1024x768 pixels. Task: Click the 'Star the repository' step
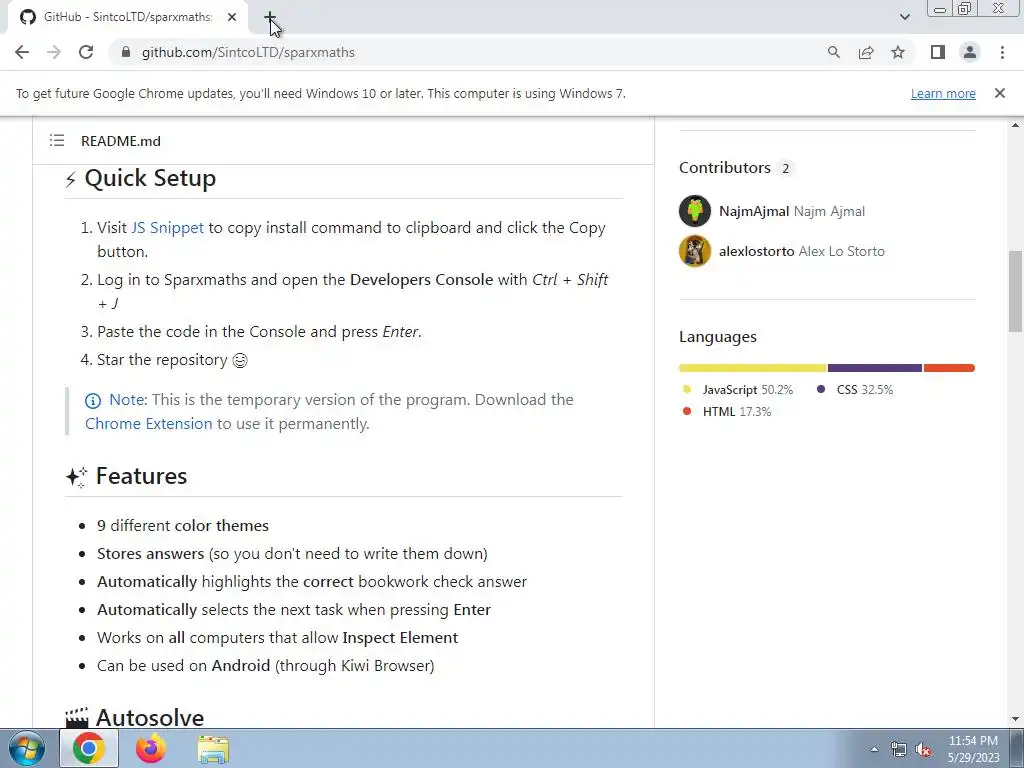pos(172,360)
